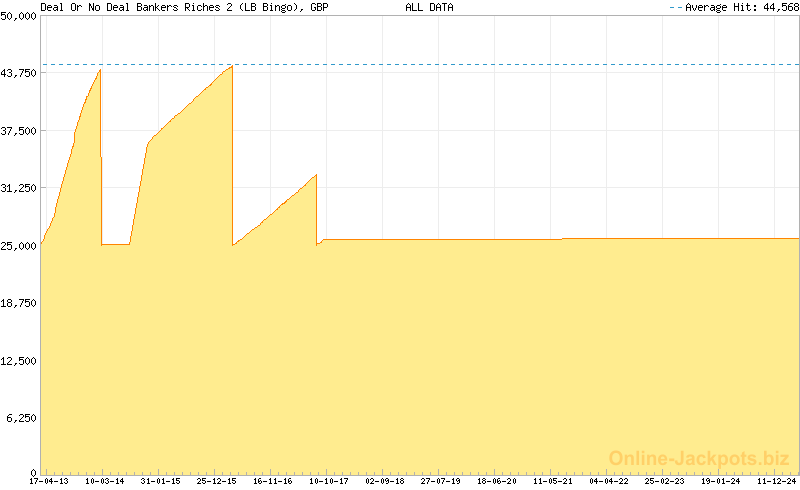Click the dashed blue average hit line
This screenshot has height=490, width=800.
(500, 65)
